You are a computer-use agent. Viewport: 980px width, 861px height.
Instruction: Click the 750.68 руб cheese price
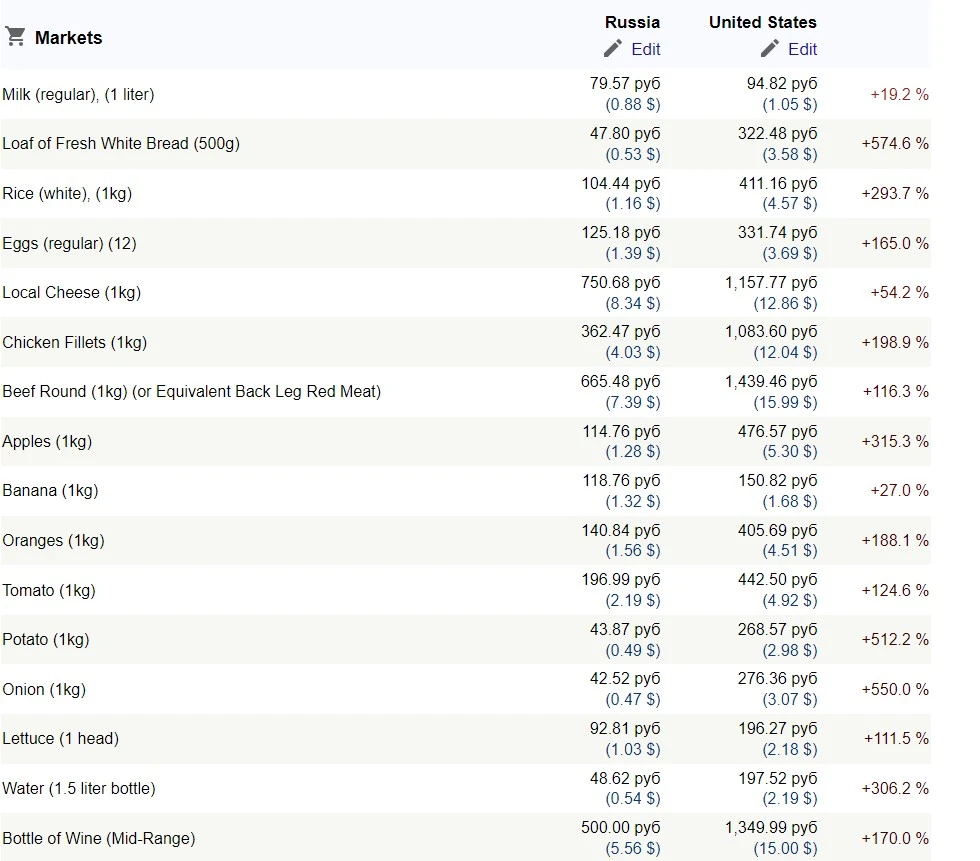[621, 283]
